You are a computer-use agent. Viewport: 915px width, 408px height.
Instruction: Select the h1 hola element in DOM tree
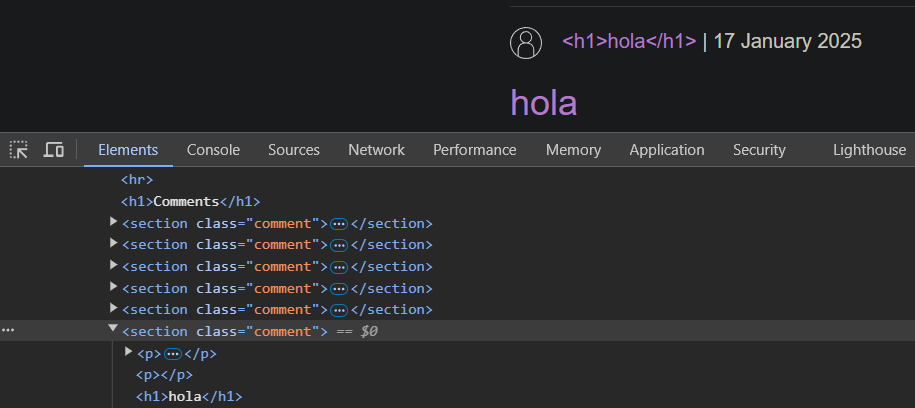click(x=189, y=397)
